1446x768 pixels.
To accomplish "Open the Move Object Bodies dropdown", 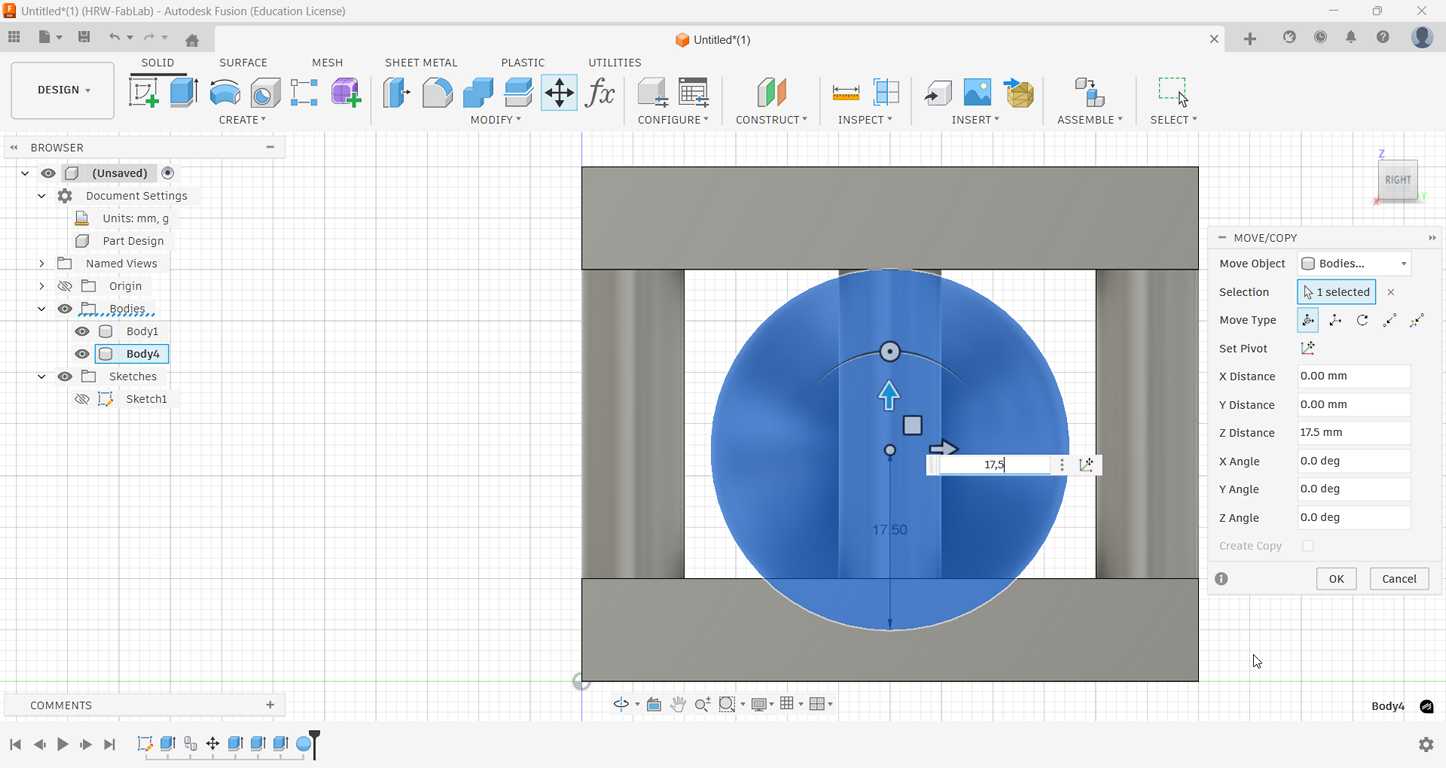I will coord(1355,264).
